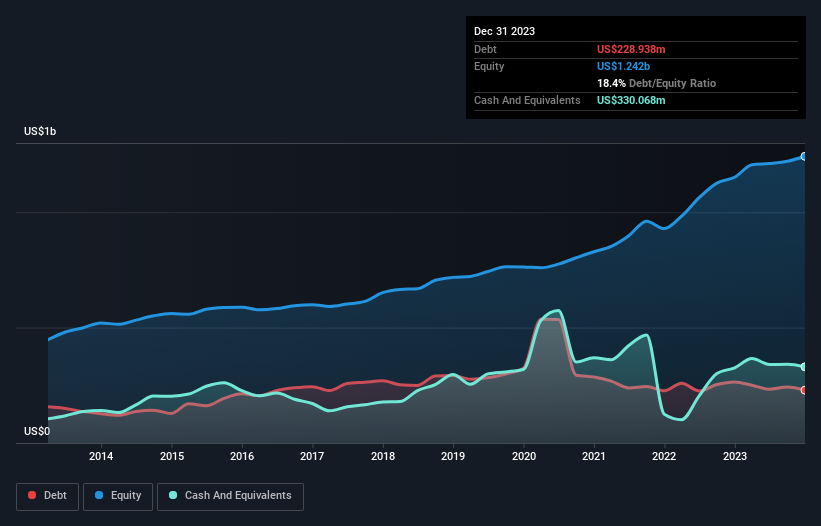Click the 18.4% Debt/Equity Ratio text
821x526 pixels.
coord(656,83)
